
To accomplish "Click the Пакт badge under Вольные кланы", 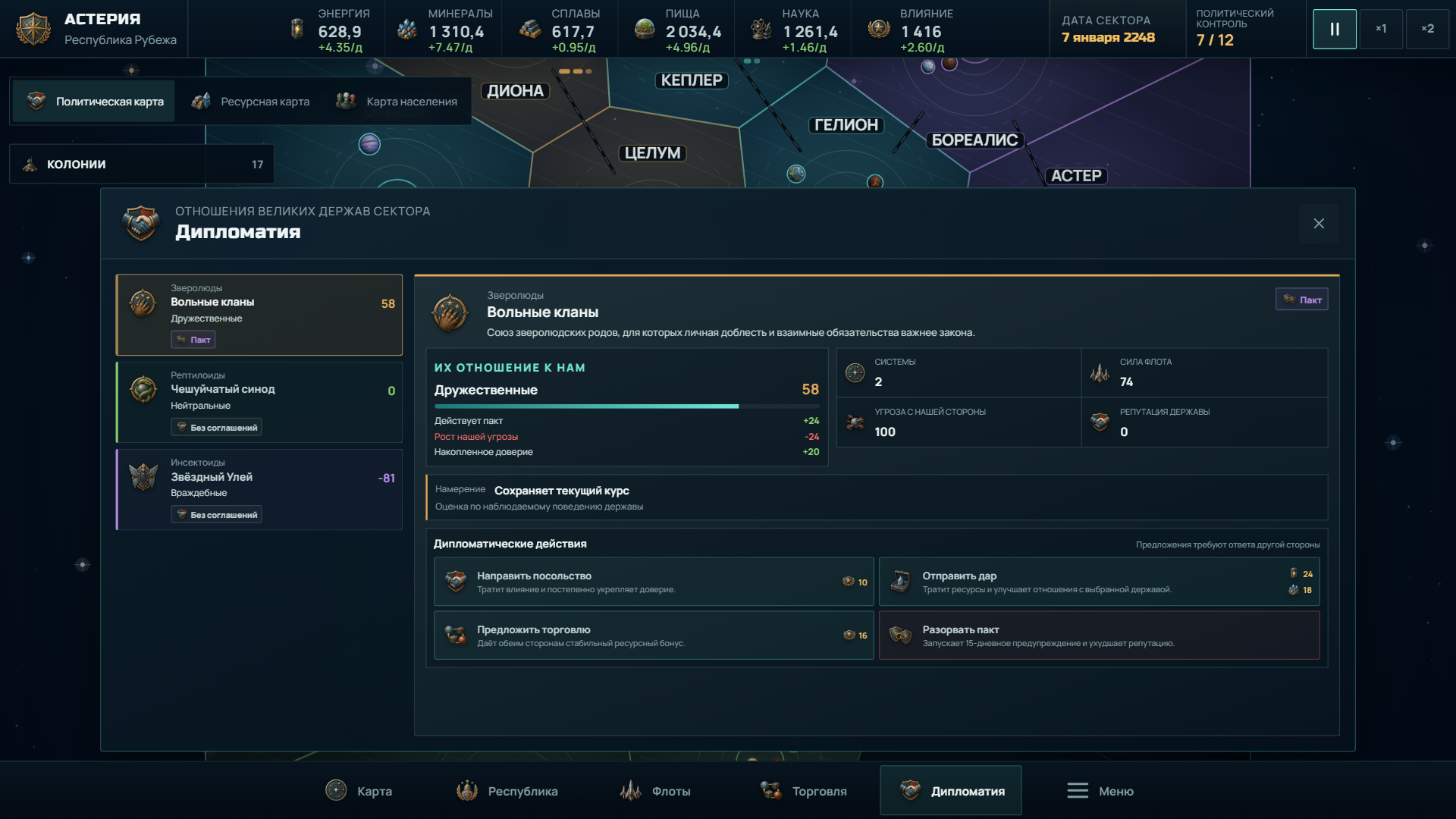I will 193,340.
